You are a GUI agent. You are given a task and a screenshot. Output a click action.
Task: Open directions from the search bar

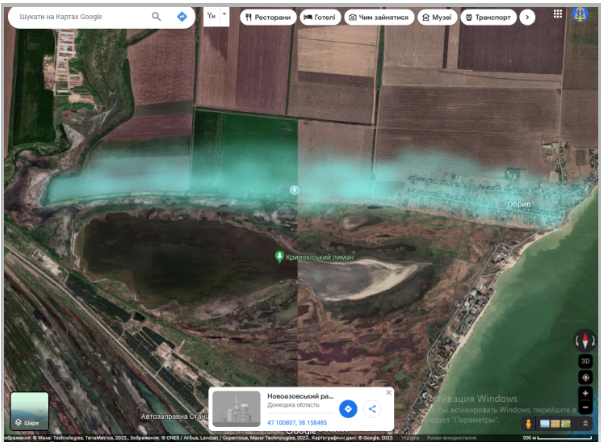(181, 17)
